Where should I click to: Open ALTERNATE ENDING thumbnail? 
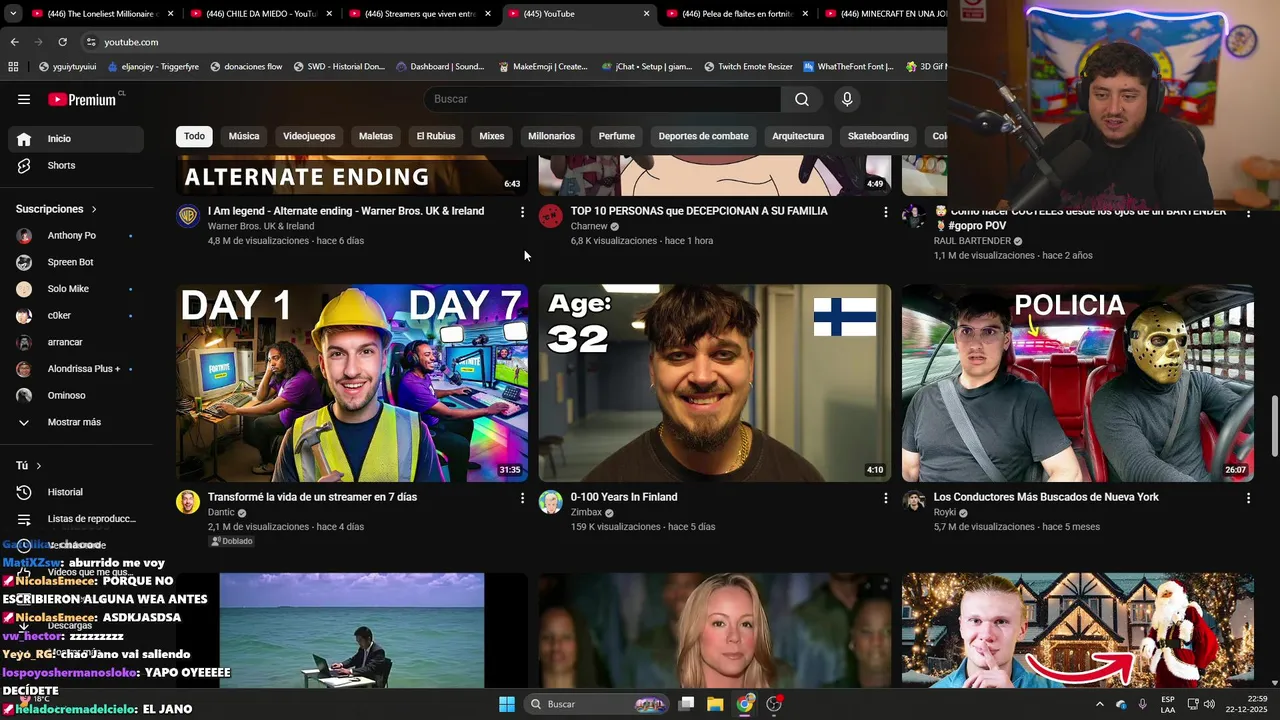point(352,175)
